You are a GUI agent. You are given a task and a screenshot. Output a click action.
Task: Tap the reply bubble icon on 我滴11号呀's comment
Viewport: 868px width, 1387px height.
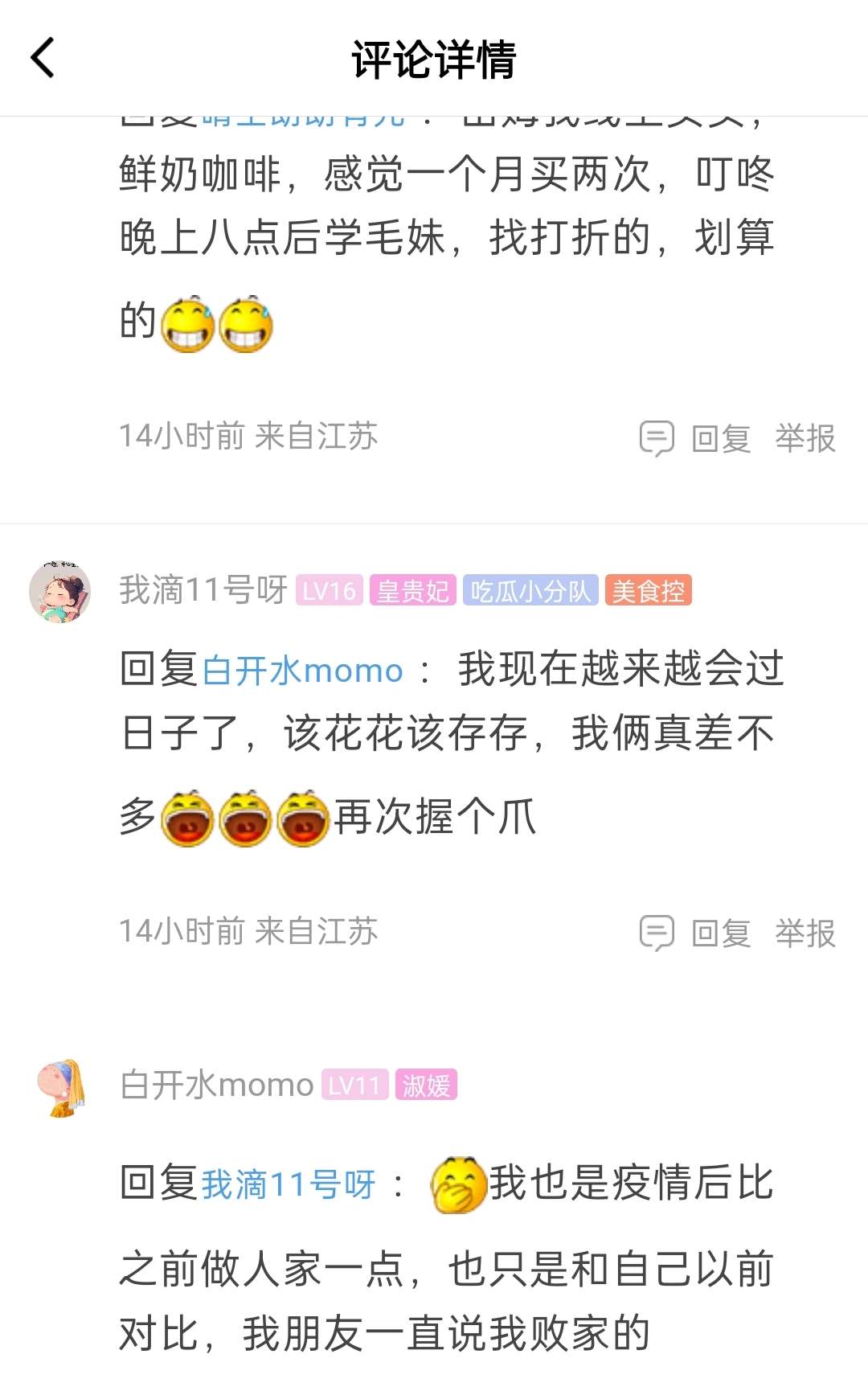657,933
